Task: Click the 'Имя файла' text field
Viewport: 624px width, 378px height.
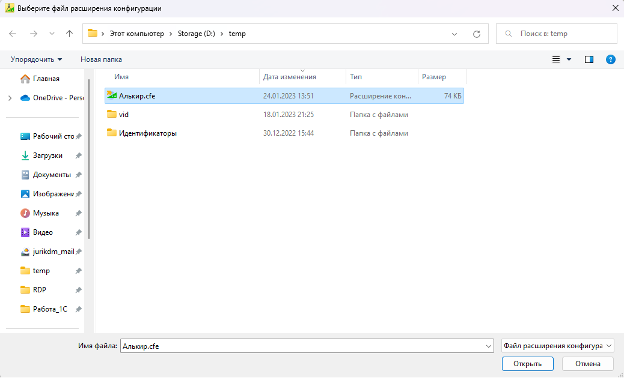Action: pyautogui.click(x=302, y=346)
